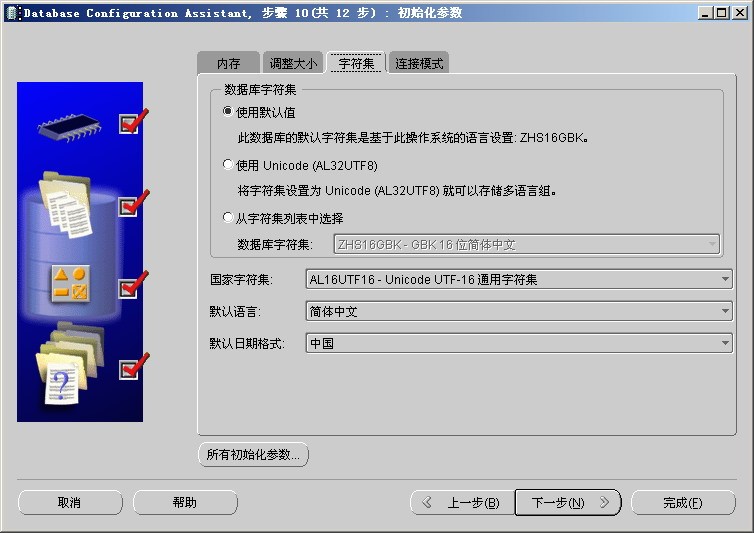
Task: Finish with 完成(F) button
Action: tap(683, 503)
